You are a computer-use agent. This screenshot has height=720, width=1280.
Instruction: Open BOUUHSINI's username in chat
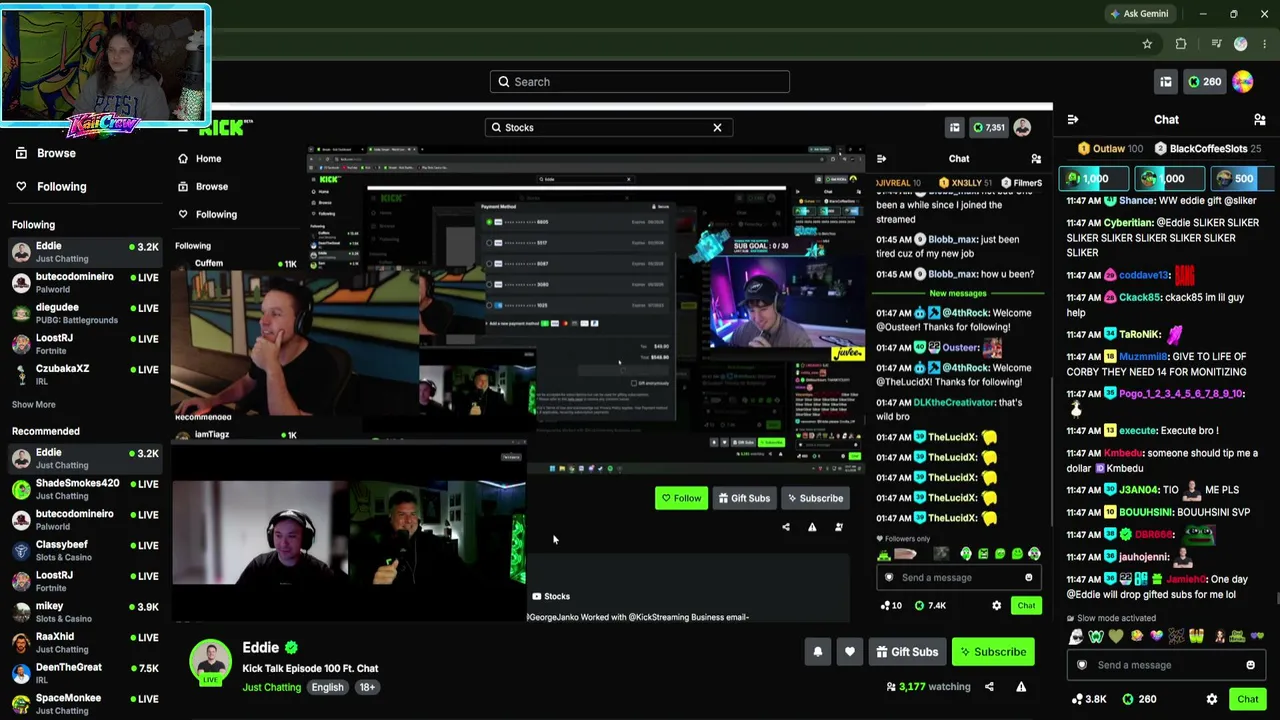(x=1145, y=512)
